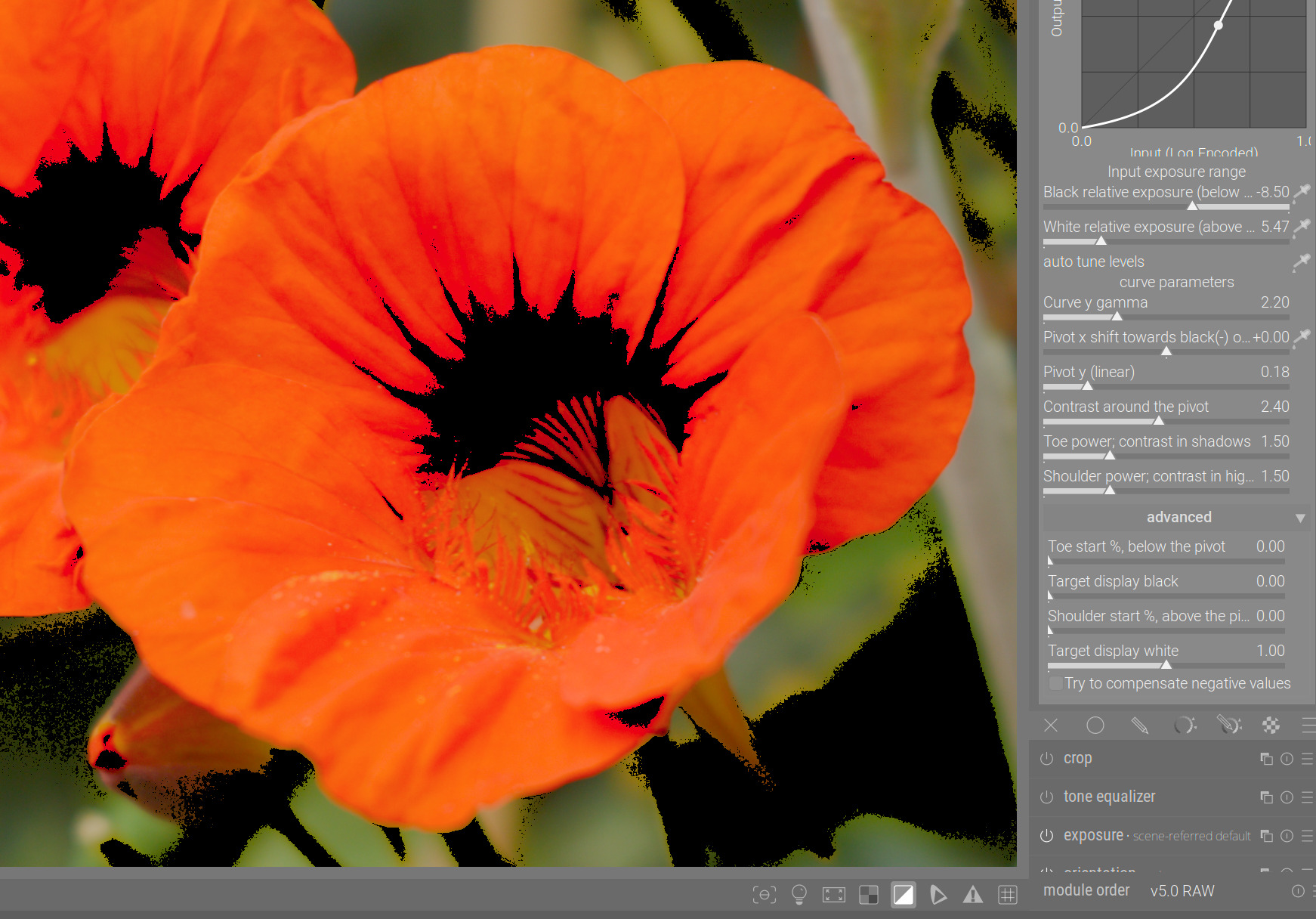Toggle the guides grid overlay icon
Image resolution: width=1316 pixels, height=919 pixels.
1008,895
